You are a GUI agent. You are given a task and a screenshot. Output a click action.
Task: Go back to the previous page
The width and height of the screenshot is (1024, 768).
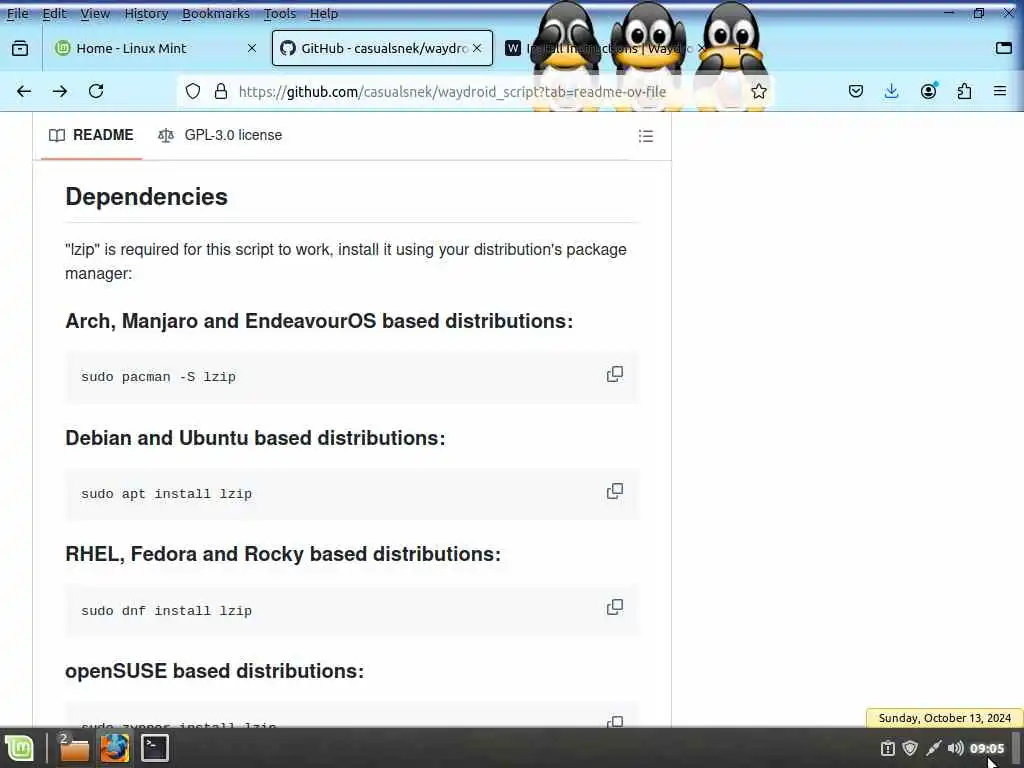click(x=24, y=91)
